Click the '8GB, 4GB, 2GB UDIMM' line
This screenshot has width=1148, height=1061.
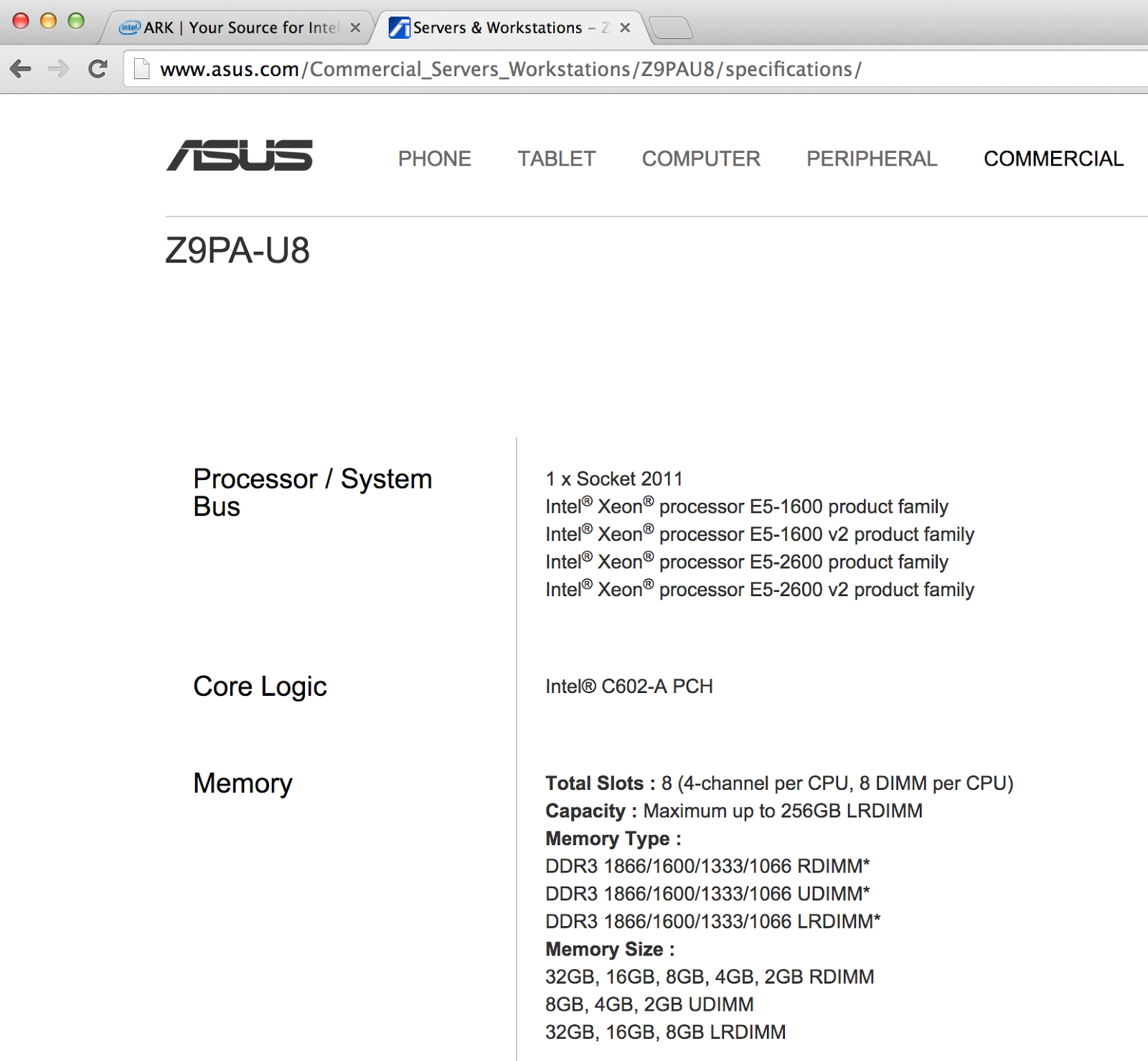click(x=649, y=1004)
